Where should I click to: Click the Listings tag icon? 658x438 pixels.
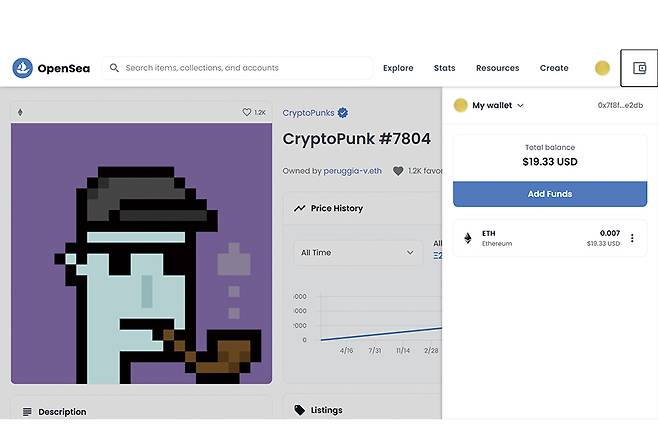(300, 410)
